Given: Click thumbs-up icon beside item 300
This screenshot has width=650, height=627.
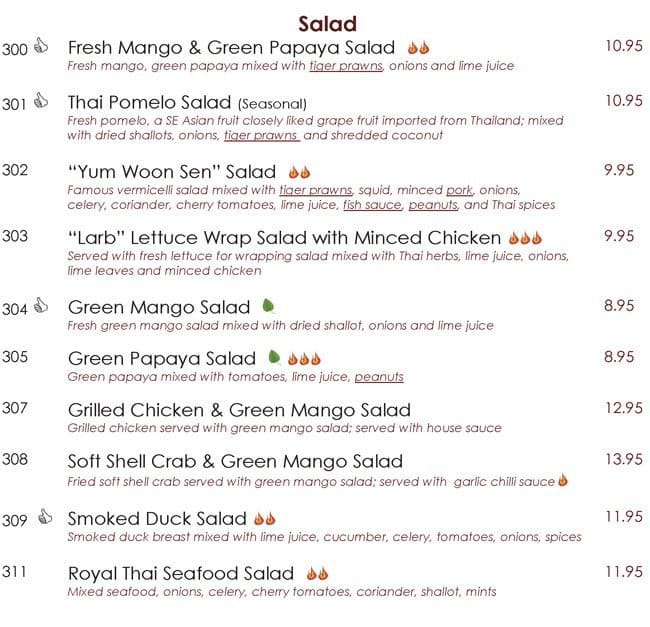Looking at the screenshot, I should [x=41, y=46].
